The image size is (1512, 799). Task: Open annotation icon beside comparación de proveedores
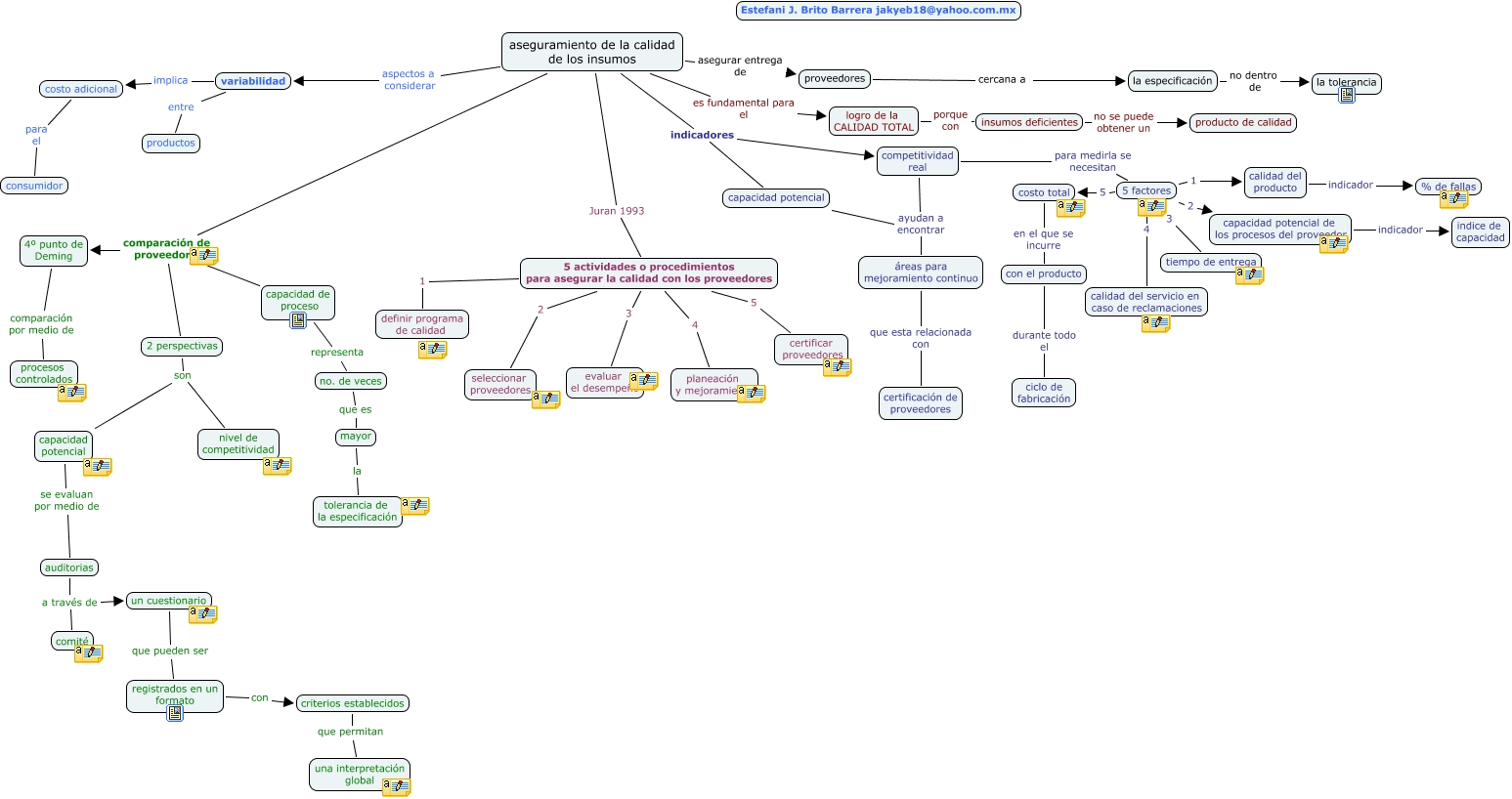click(x=203, y=256)
